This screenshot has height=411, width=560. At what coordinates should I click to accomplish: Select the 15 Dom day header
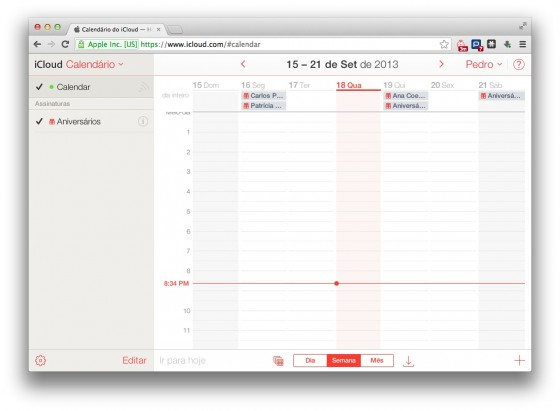pos(206,85)
